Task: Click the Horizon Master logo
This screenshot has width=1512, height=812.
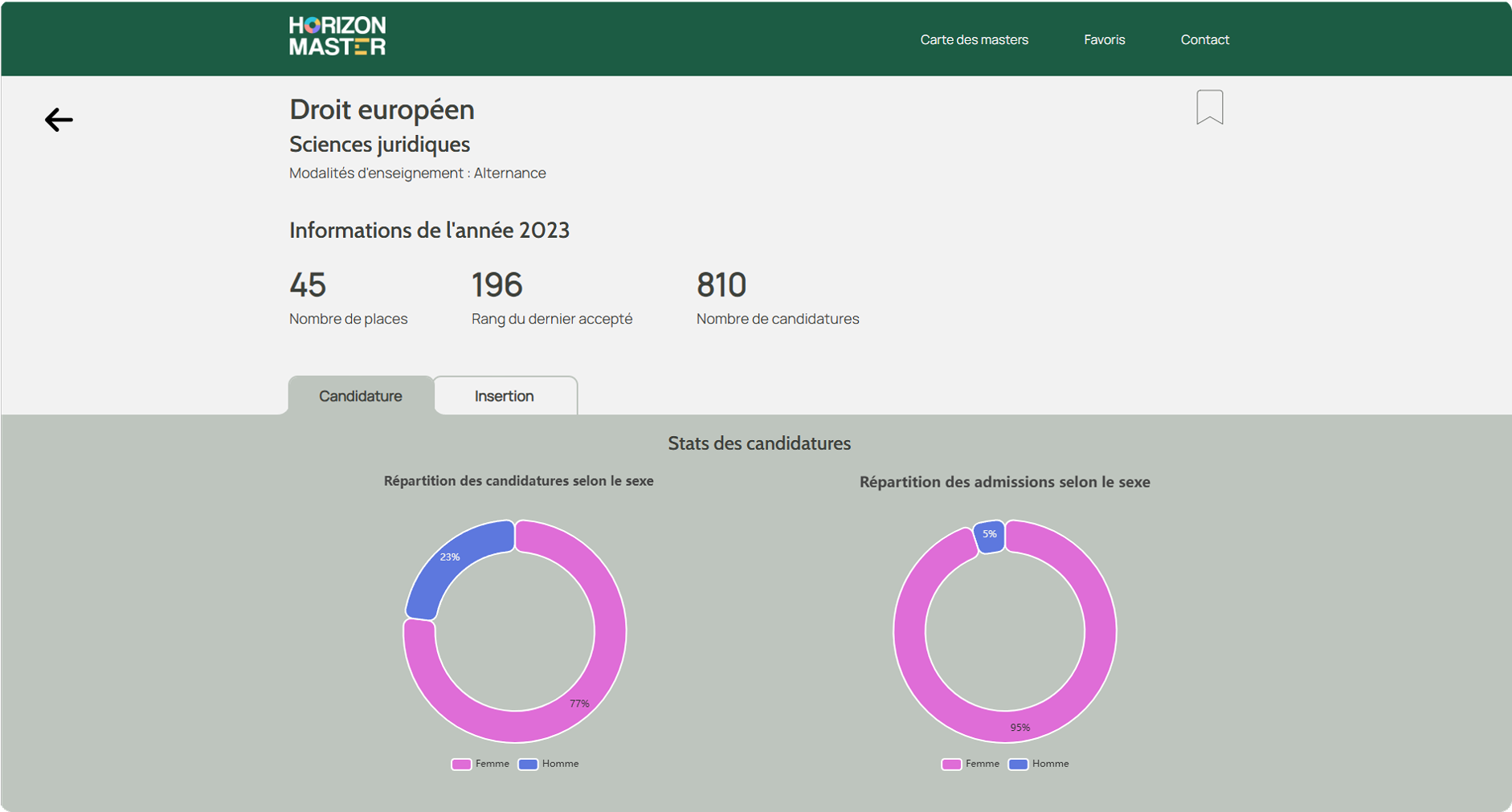Action: coord(337,37)
